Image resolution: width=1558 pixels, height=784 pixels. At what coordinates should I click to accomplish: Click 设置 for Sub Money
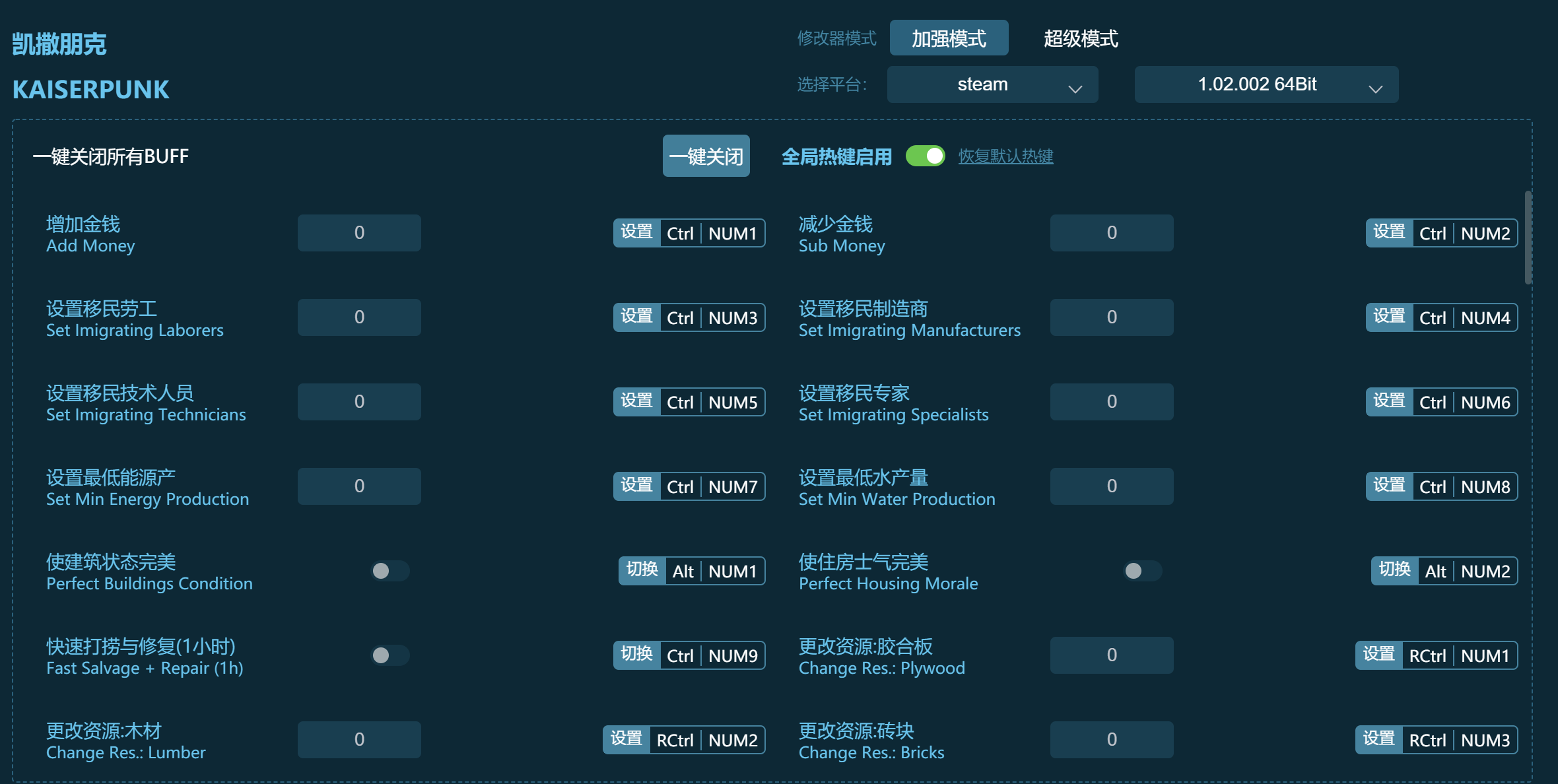[1388, 232]
